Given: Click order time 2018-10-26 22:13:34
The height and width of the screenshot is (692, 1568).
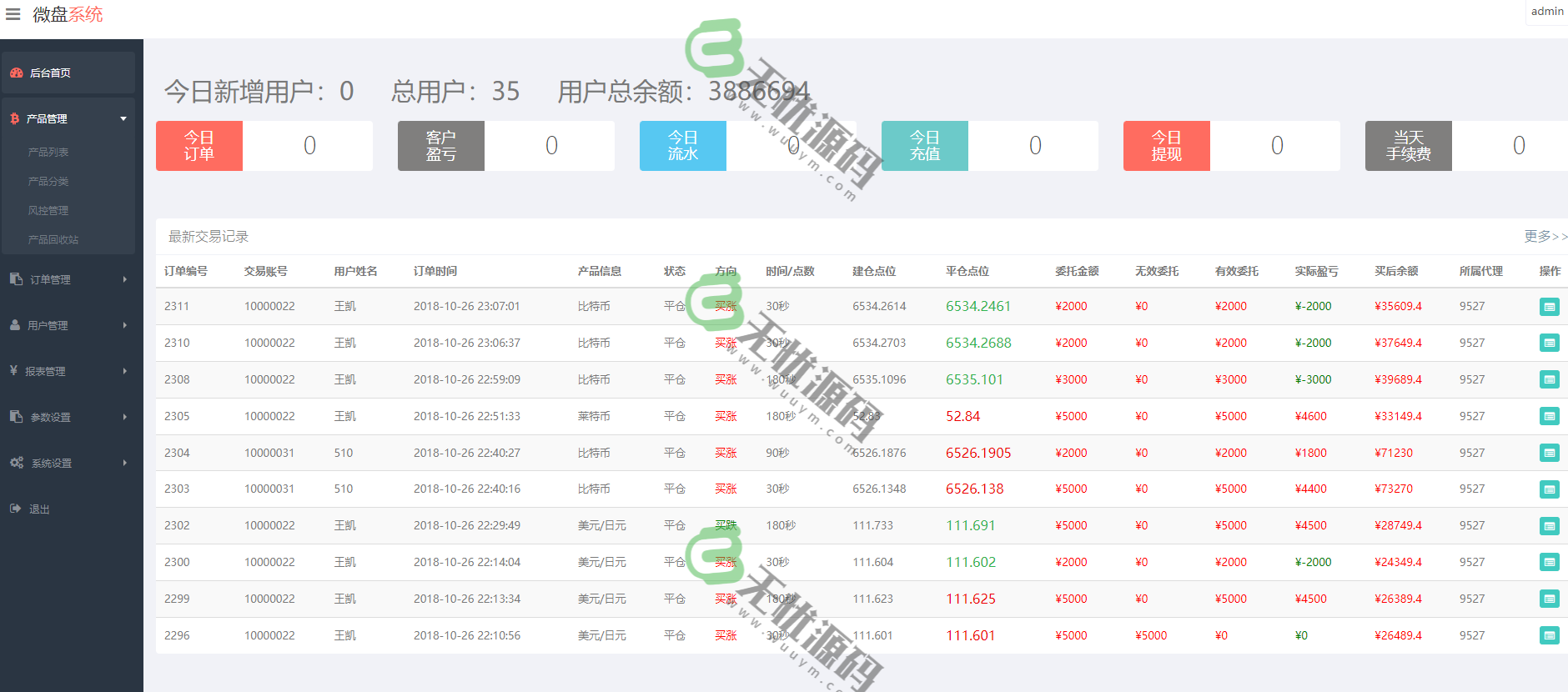Looking at the screenshot, I should pyautogui.click(x=467, y=599).
